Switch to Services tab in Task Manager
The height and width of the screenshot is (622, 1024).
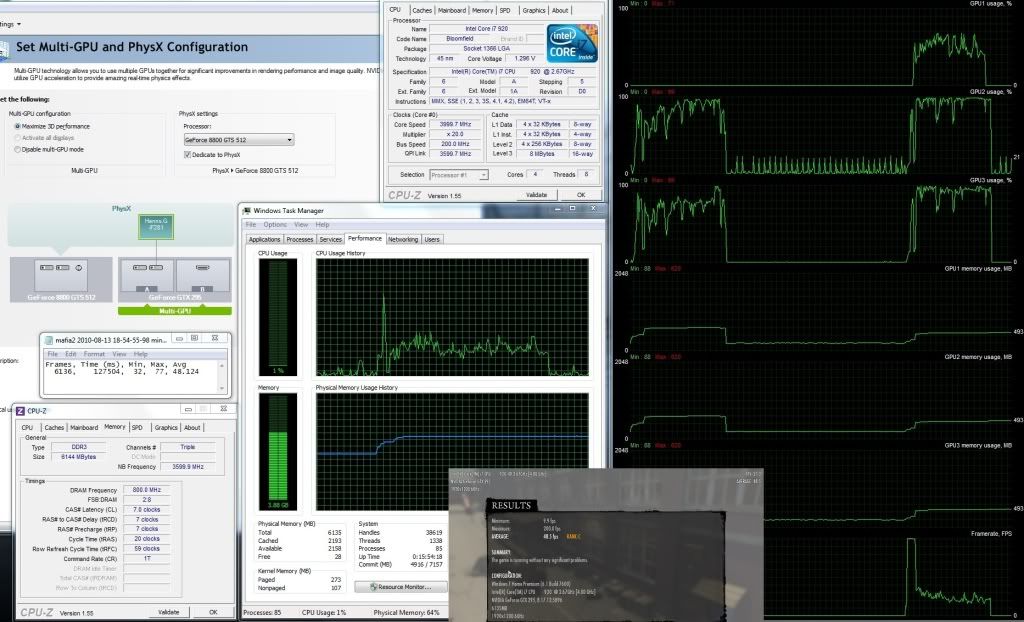pyautogui.click(x=330, y=240)
